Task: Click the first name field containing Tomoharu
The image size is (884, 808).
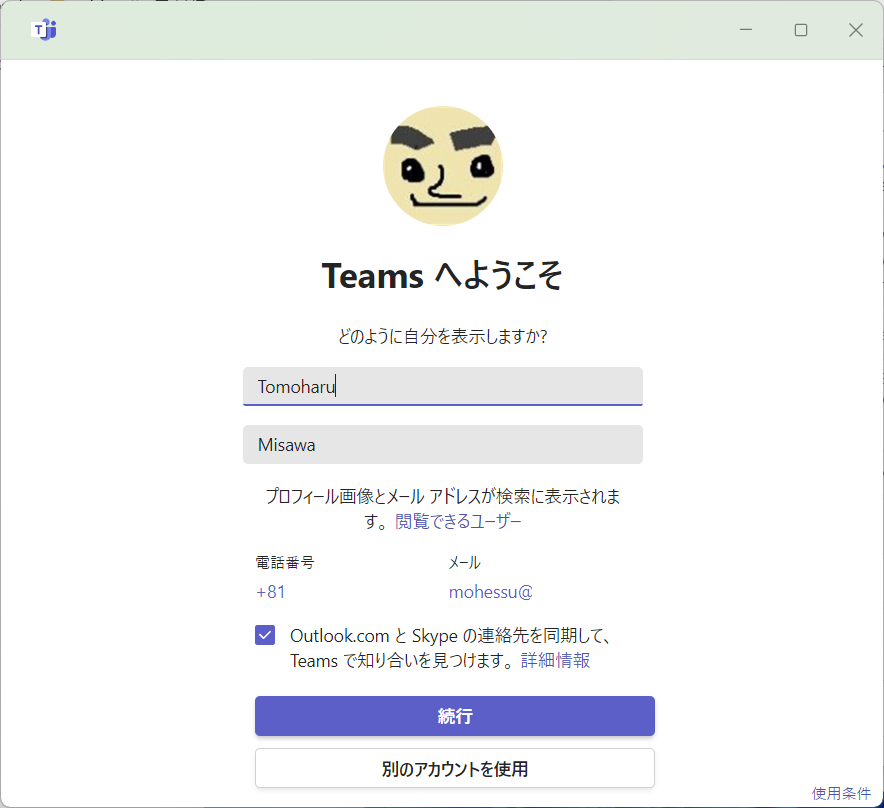Action: pyautogui.click(x=442, y=387)
